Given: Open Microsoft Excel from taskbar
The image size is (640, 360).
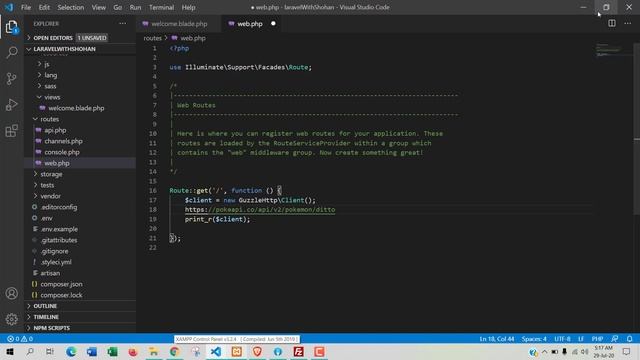Looking at the screenshot, I should pyautogui.click(x=112, y=351).
